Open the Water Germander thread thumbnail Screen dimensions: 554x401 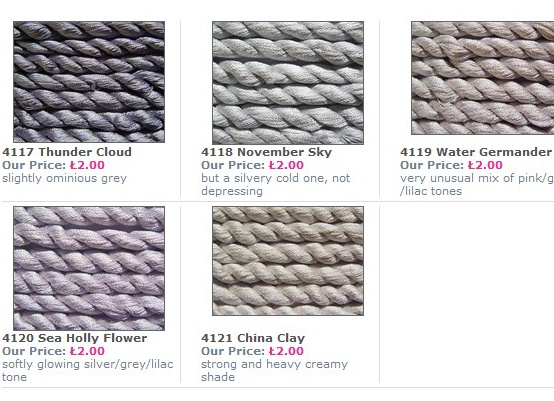click(483, 78)
